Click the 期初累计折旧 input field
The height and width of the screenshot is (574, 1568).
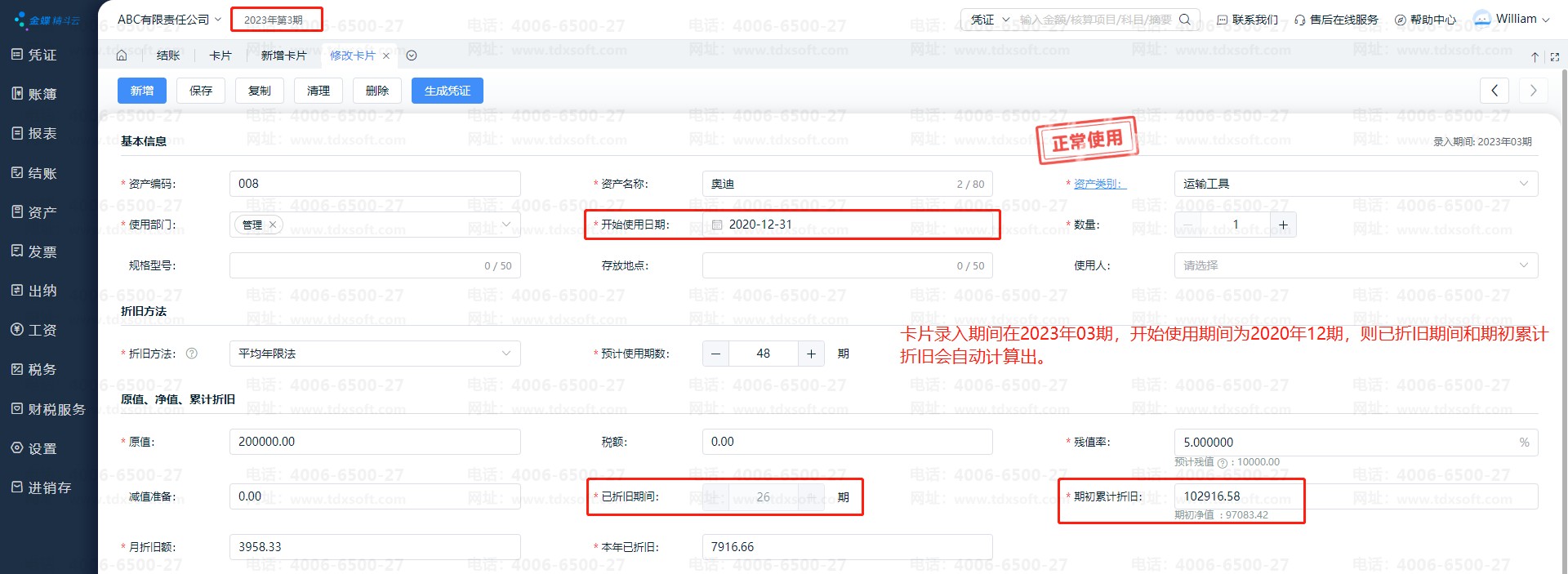click(x=1356, y=496)
